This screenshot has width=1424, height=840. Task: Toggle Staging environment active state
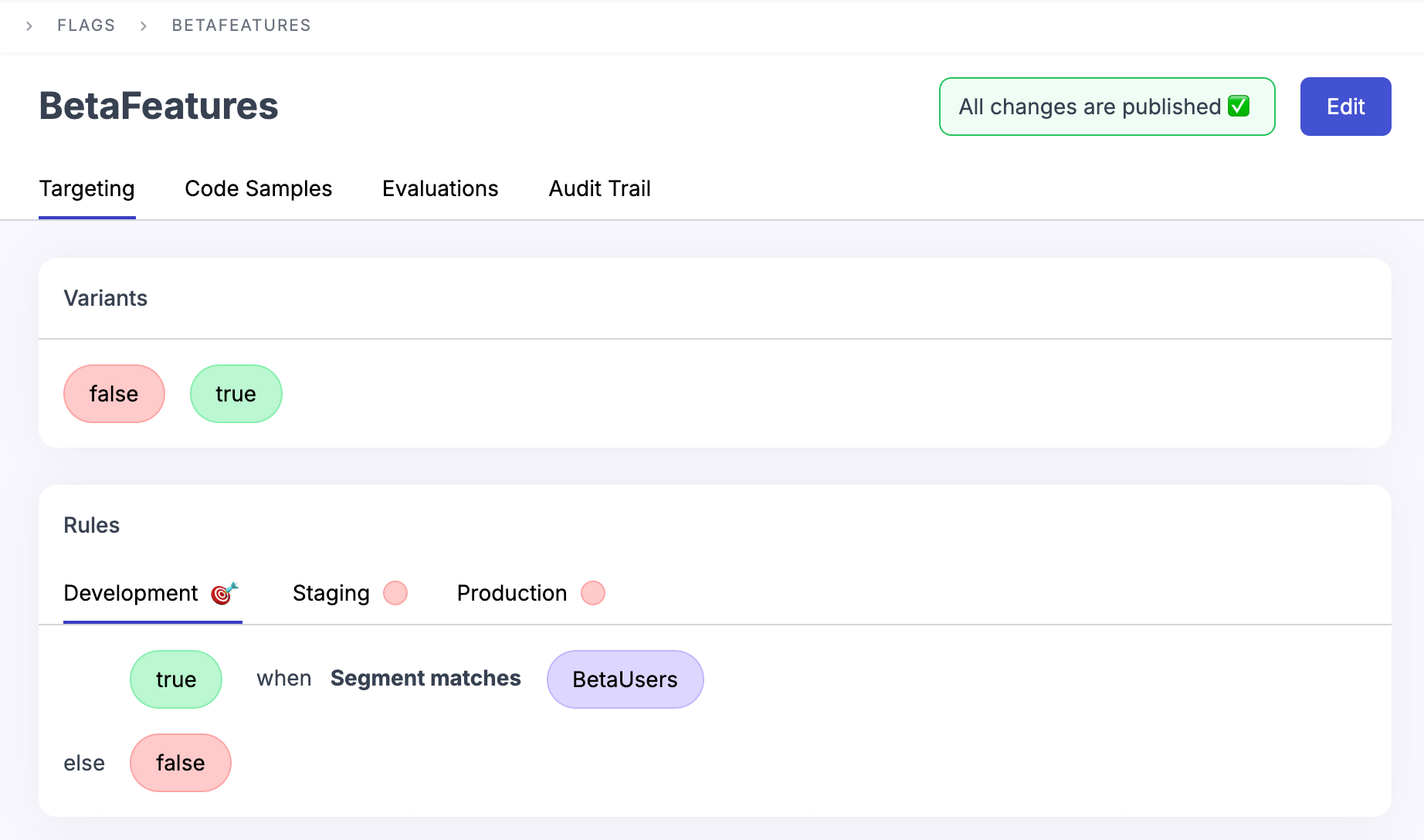[331, 593]
